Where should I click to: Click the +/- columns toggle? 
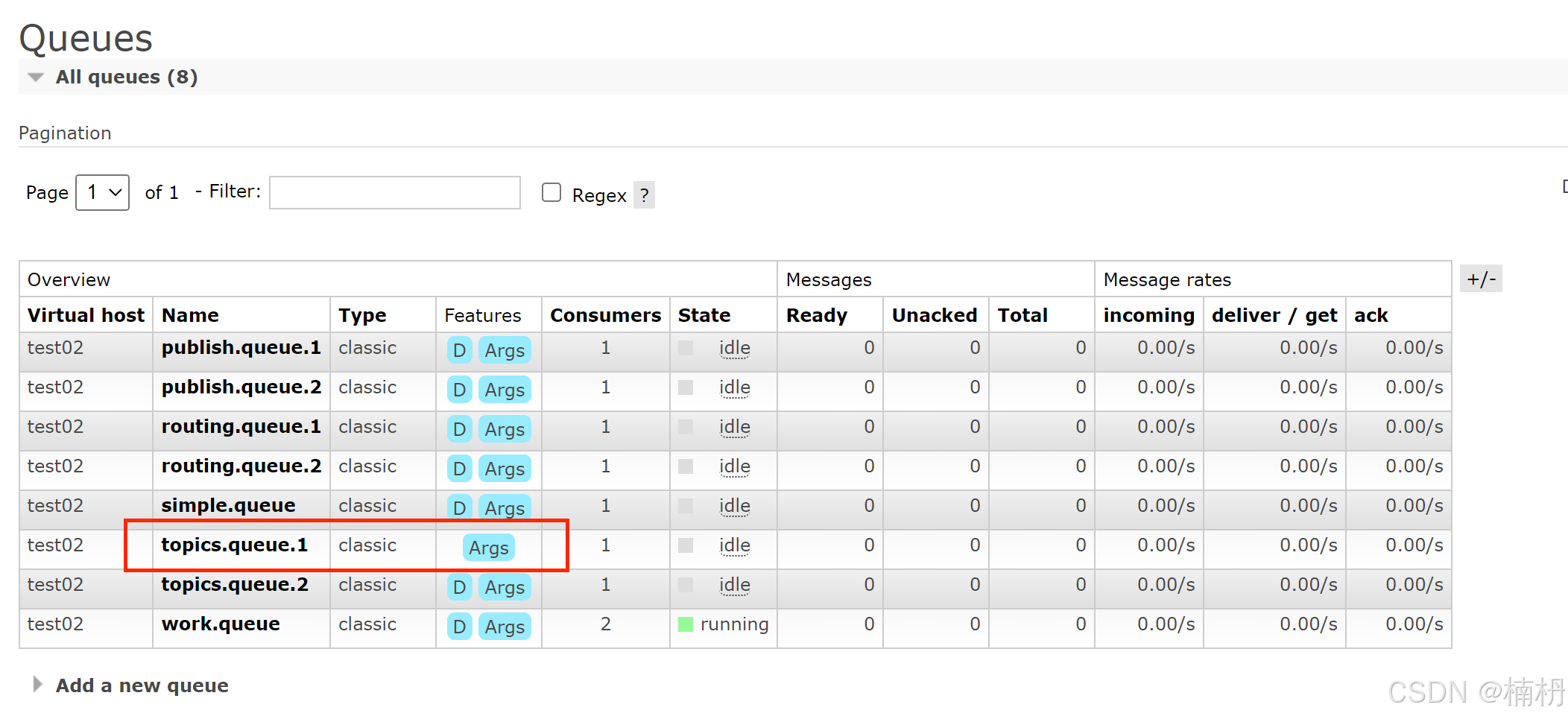[x=1482, y=279]
